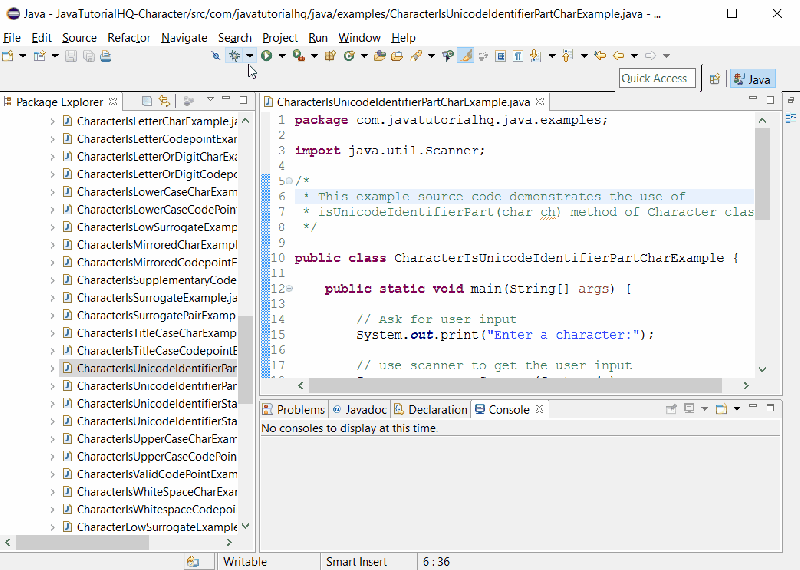Open the Debug configurations dropdown arrow

click(x=249, y=56)
